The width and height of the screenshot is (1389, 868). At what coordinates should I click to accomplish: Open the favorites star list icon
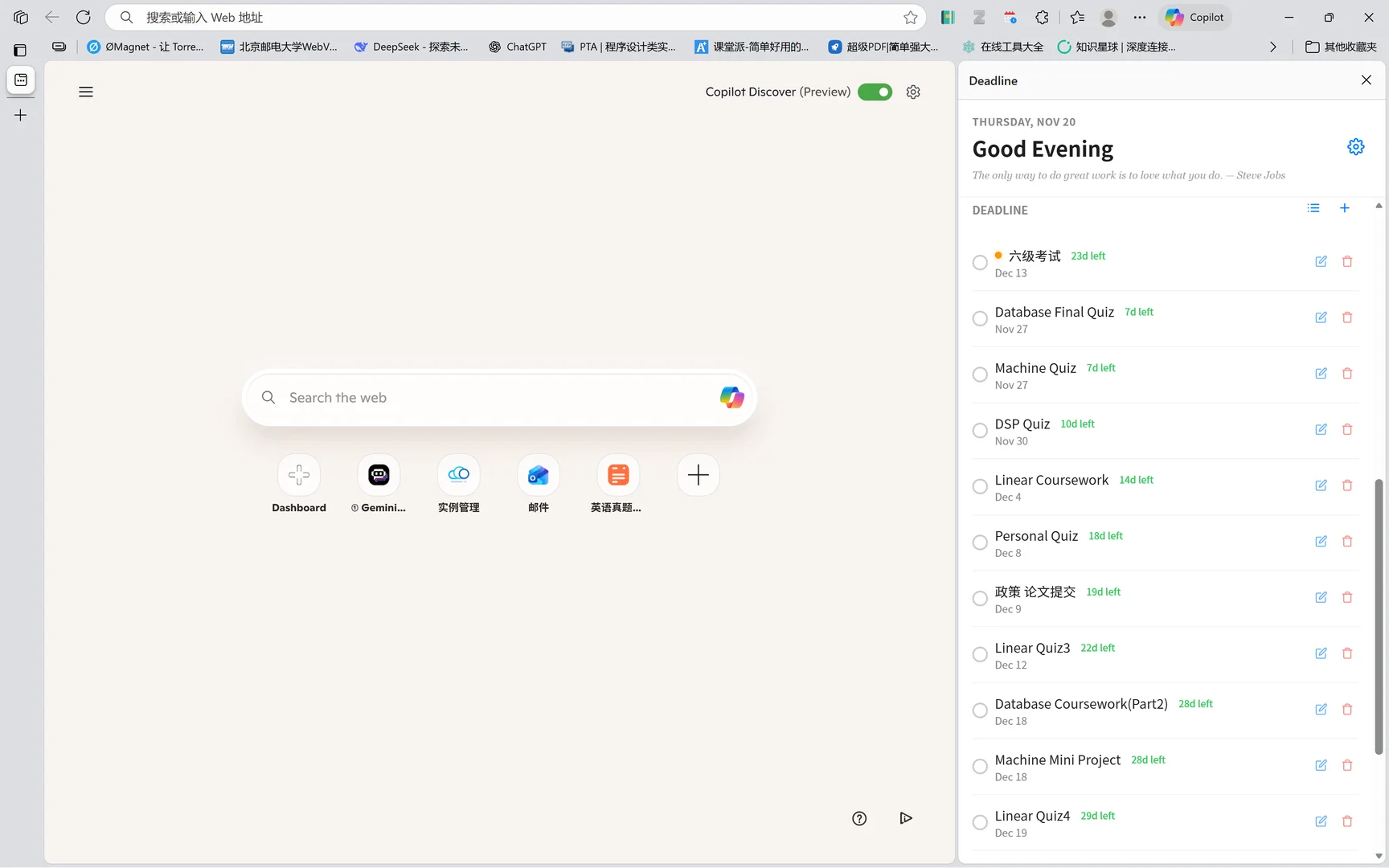[1077, 17]
